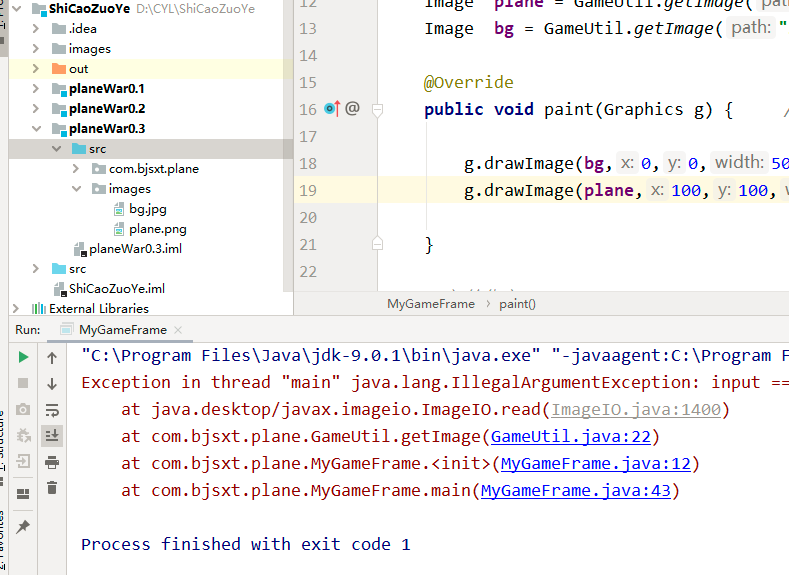Click the print console output icon
The width and height of the screenshot is (789, 575).
tap(52, 462)
